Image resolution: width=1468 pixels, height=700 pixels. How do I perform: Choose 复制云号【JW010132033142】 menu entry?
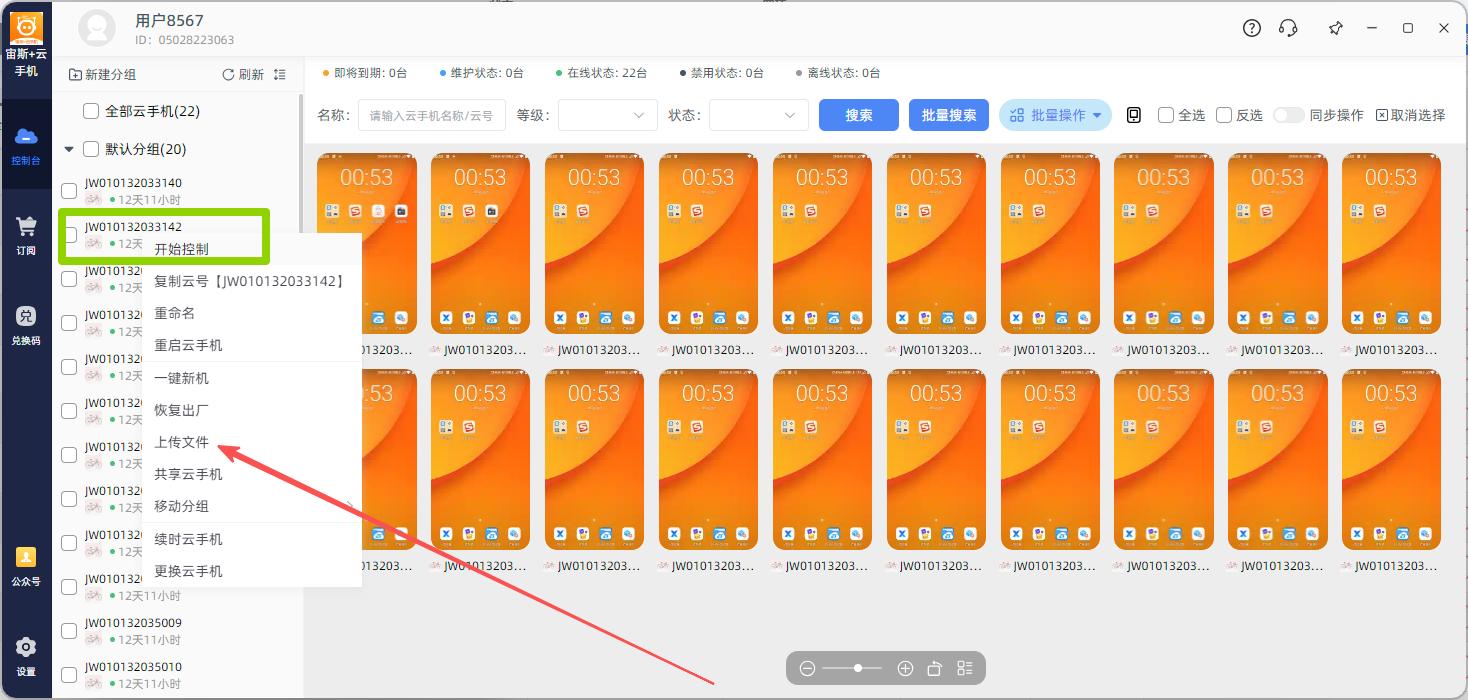coord(252,281)
